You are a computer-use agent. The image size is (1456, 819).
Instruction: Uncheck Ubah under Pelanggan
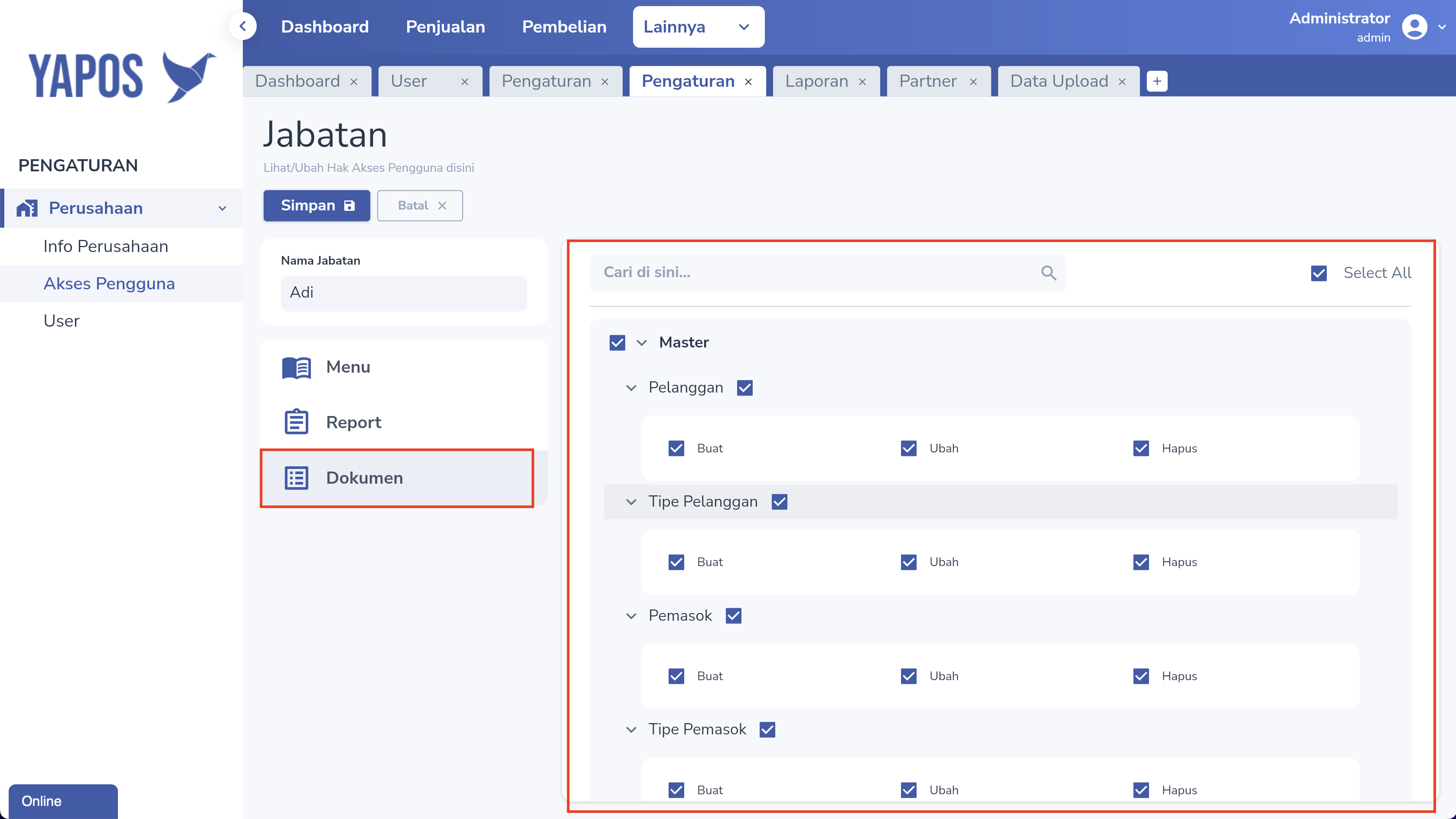pos(908,449)
